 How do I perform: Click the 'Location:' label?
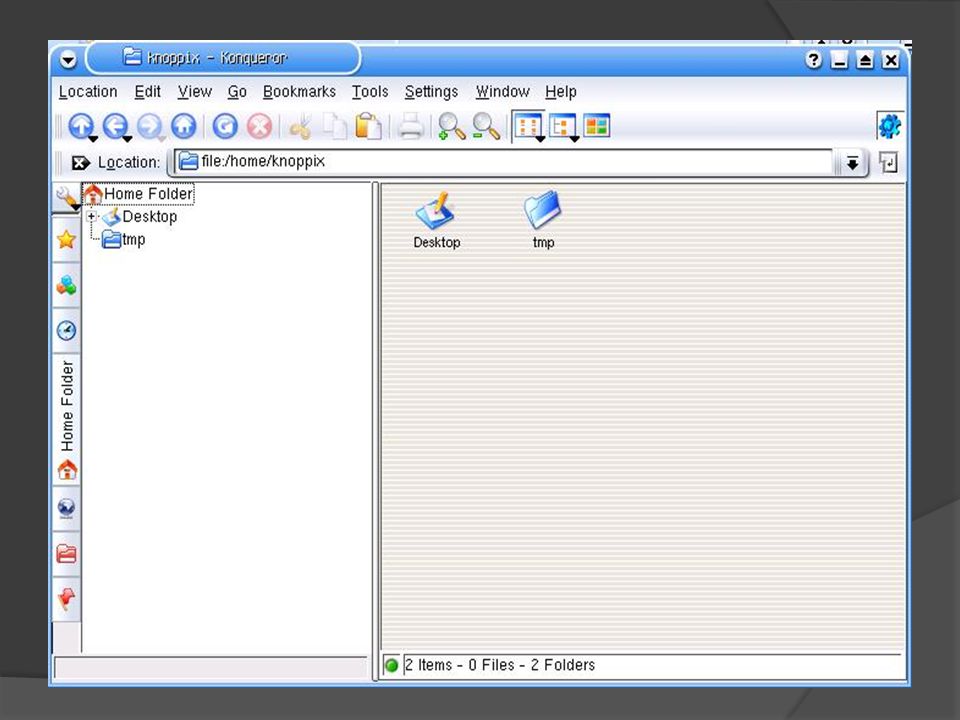(129, 163)
